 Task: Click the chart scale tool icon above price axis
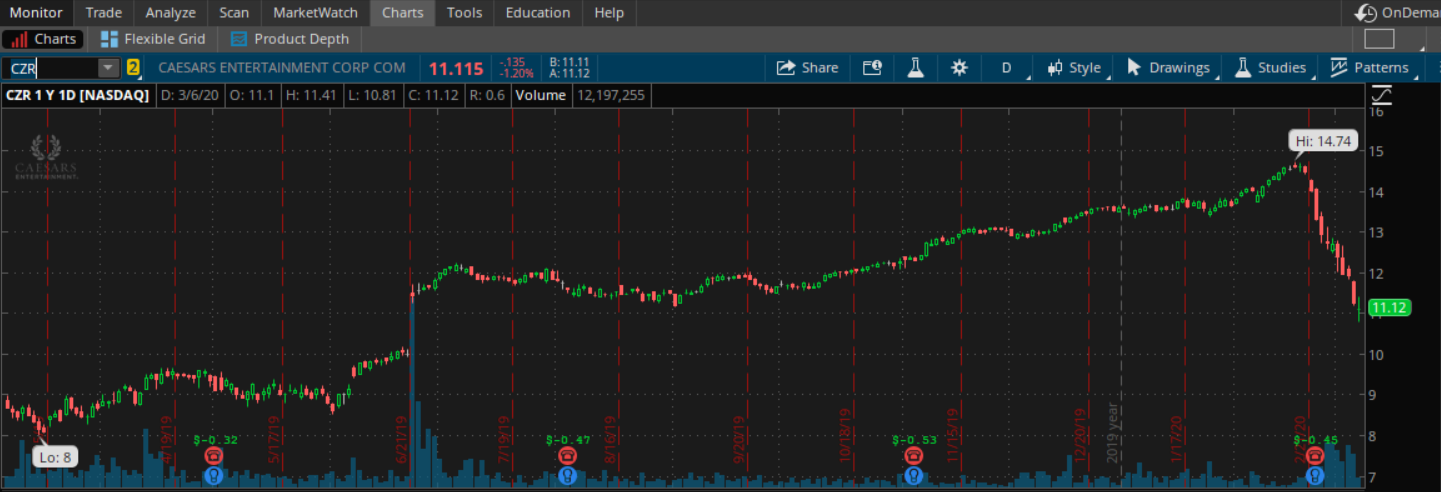(x=1382, y=95)
